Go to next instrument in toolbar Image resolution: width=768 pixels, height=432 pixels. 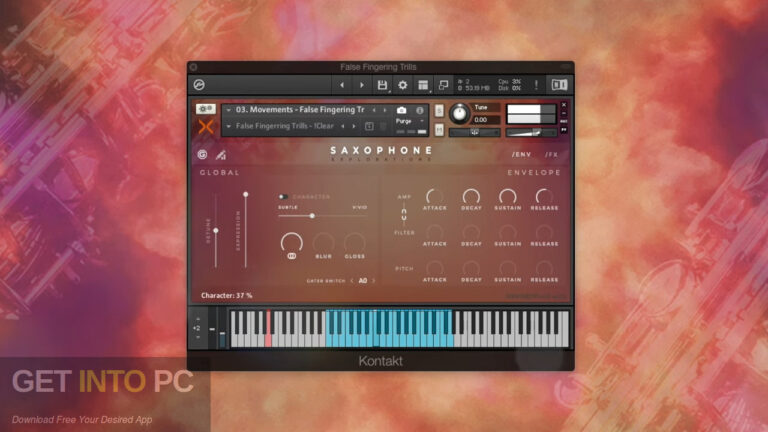[362, 85]
